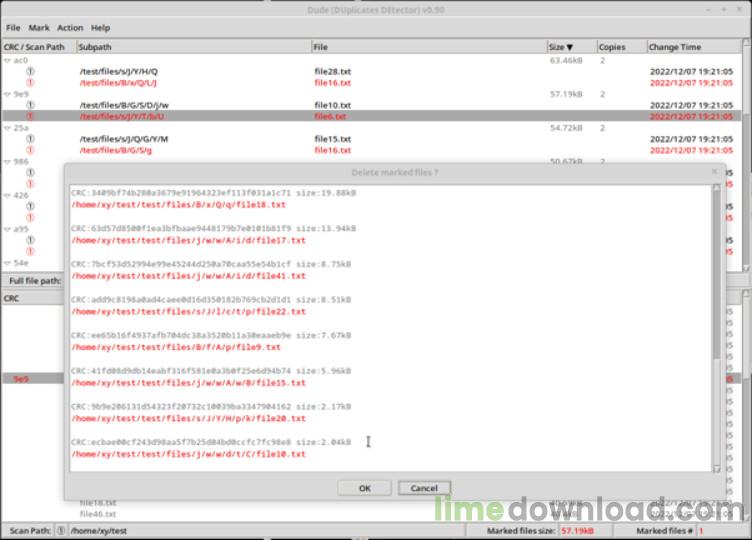
Task: Sort by the Subpath column header
Action: pos(194,47)
